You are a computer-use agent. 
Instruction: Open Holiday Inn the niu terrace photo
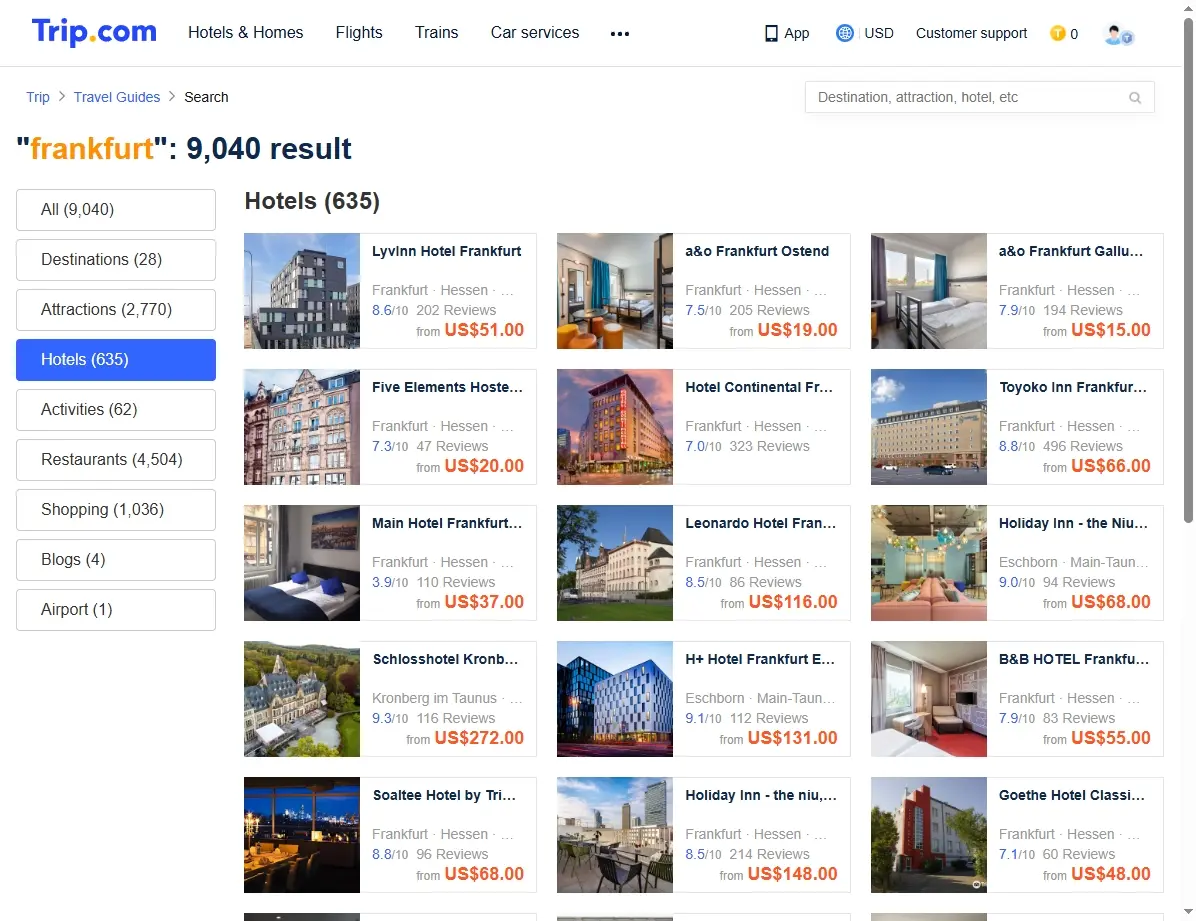615,835
